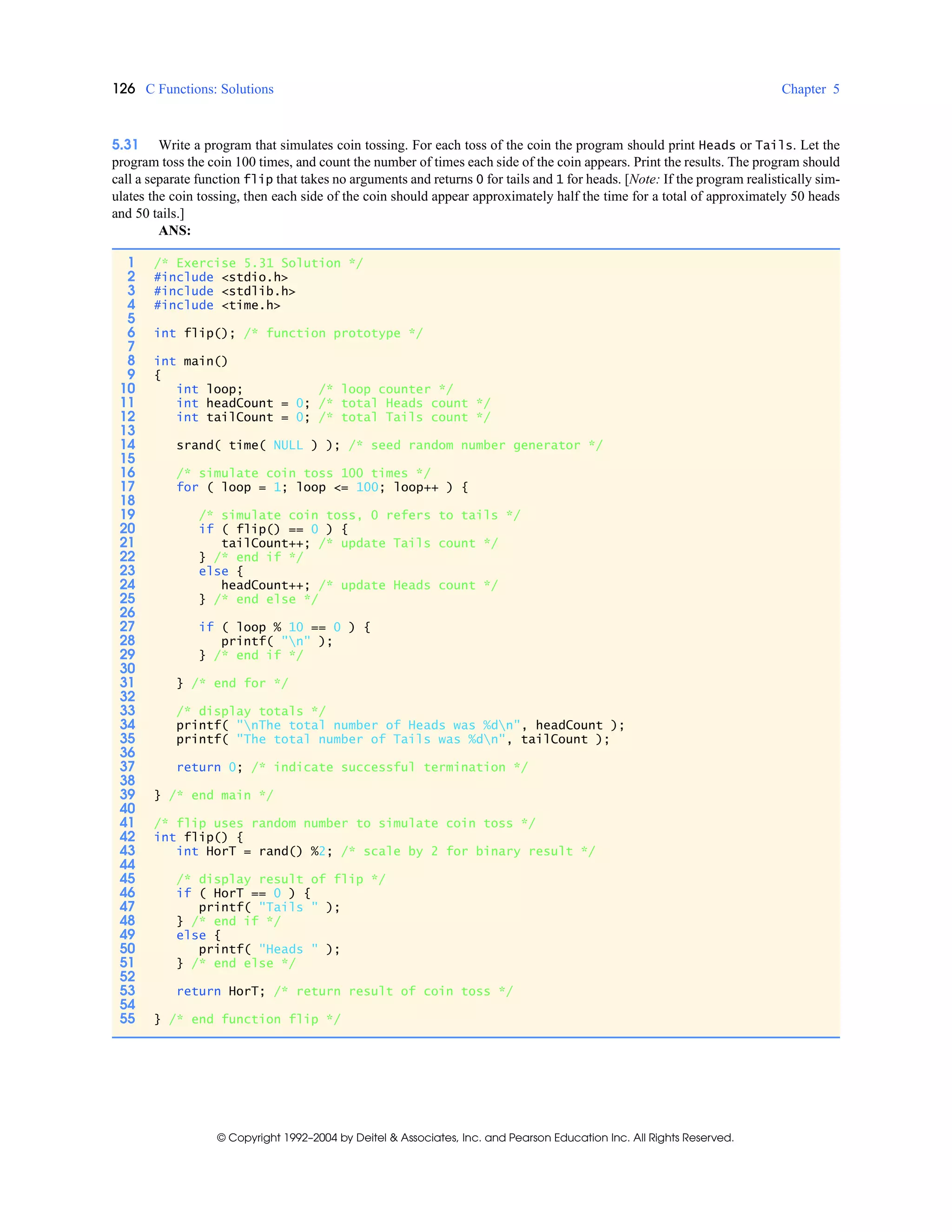952x1232 pixels.
Task: Click 'simulate coin toss 100 times' comment
Action: coord(304,473)
